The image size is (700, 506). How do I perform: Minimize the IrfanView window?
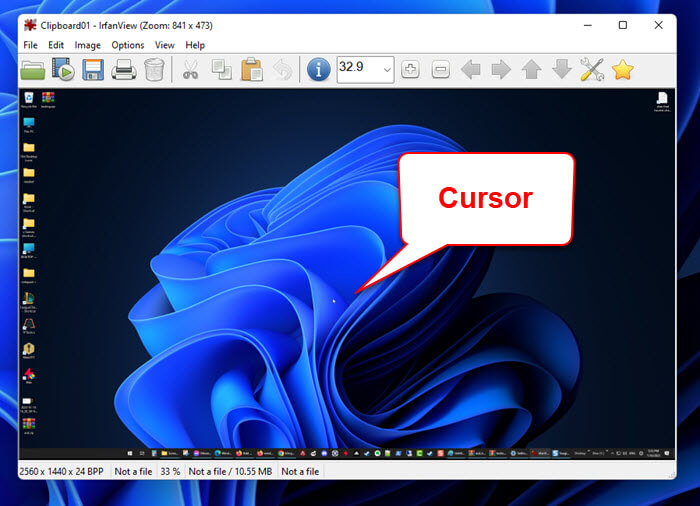[x=588, y=25]
